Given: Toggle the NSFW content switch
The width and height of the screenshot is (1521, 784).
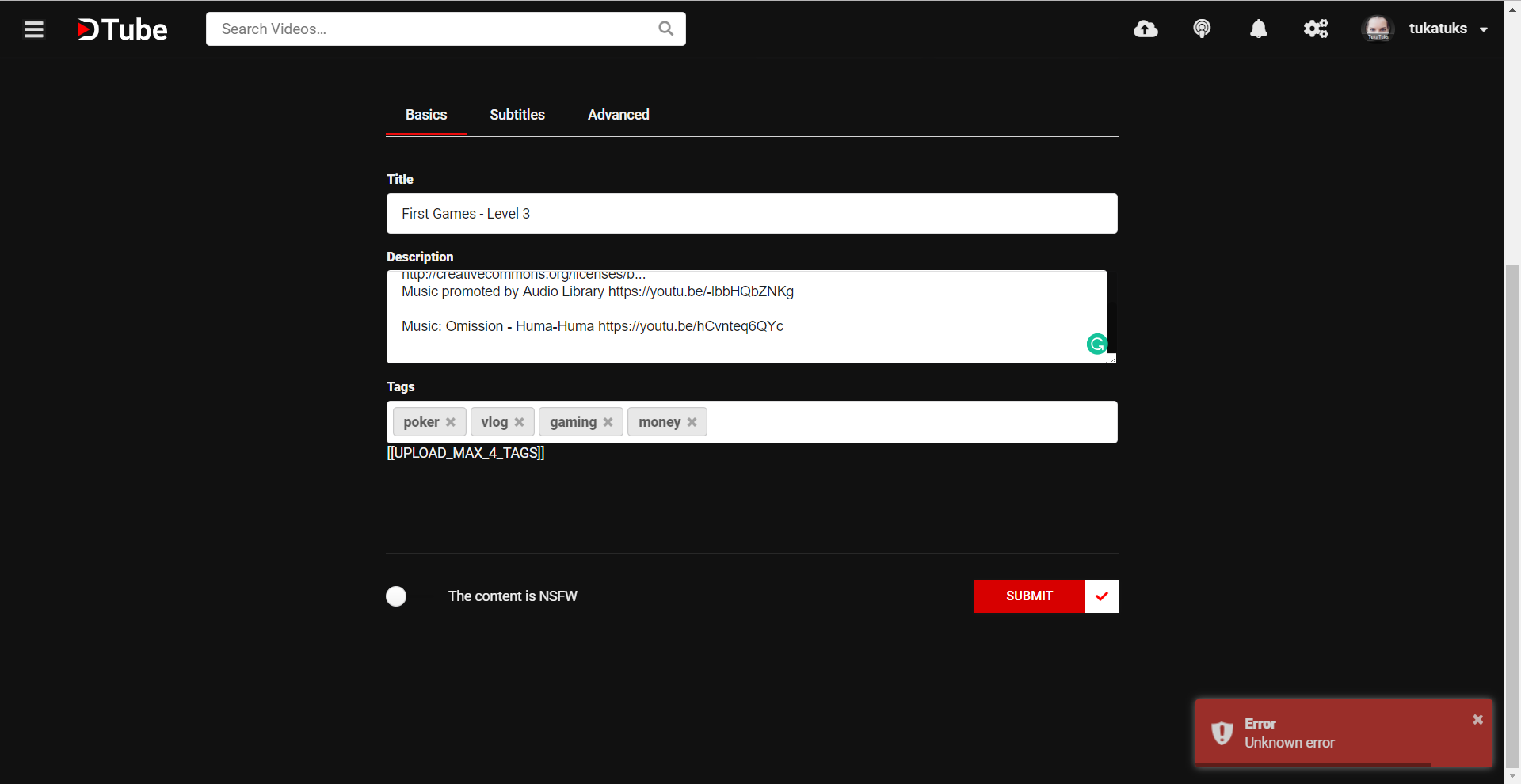Looking at the screenshot, I should coord(396,596).
